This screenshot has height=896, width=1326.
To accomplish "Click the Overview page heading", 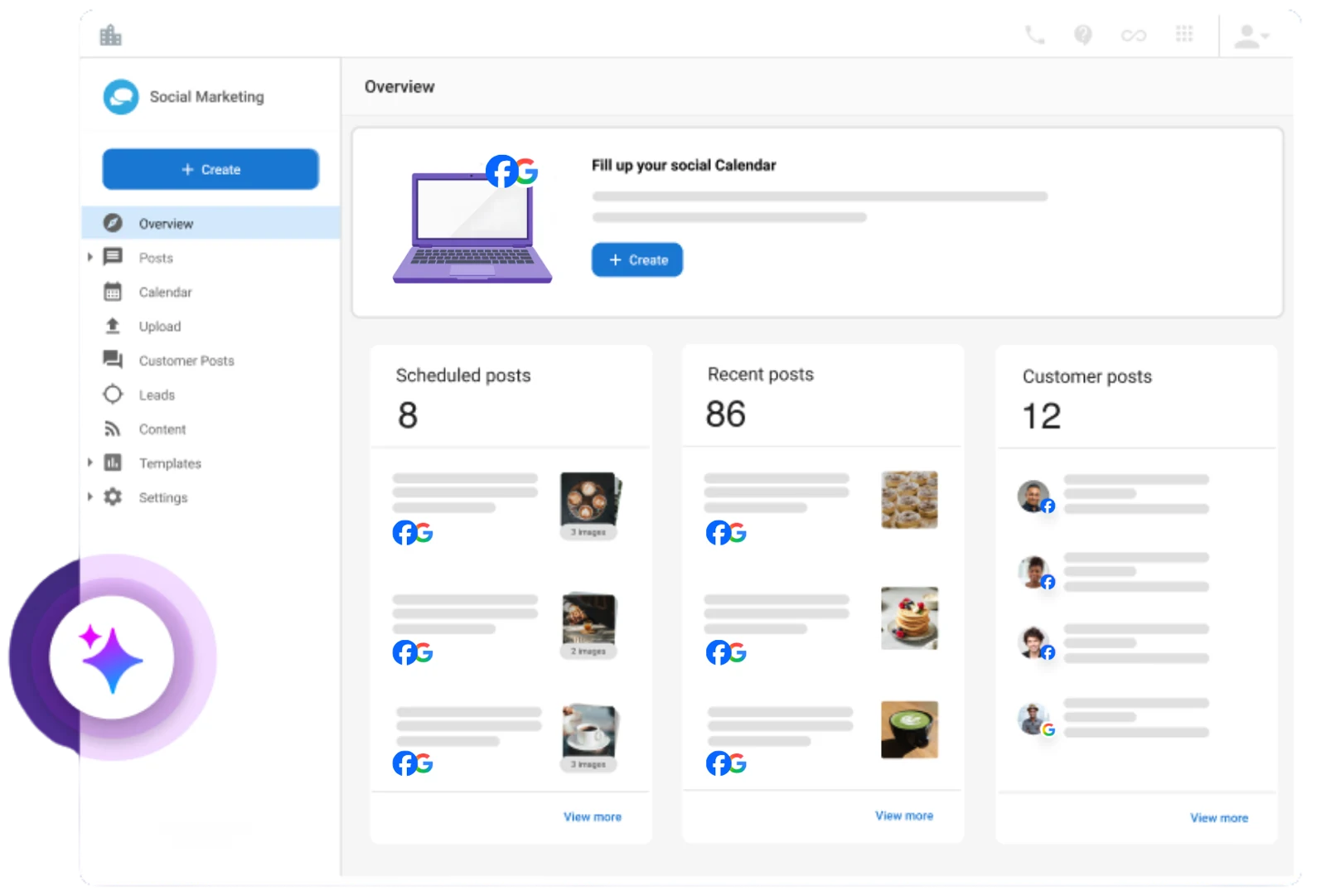I will tap(399, 87).
